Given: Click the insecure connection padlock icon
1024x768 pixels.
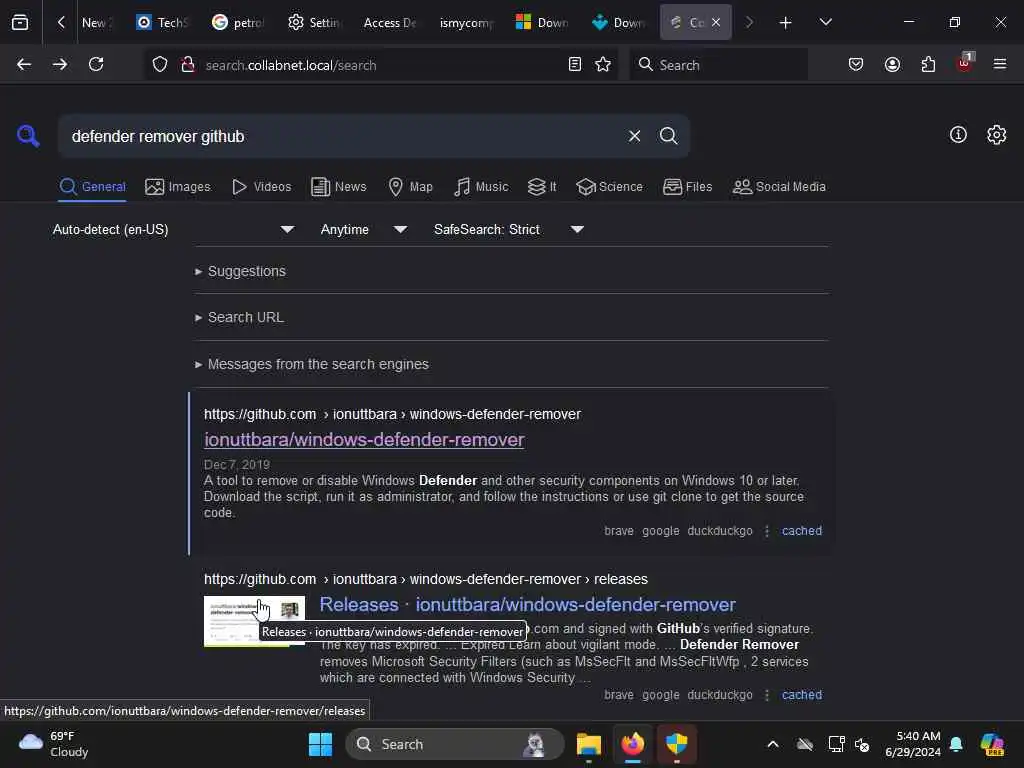Looking at the screenshot, I should tap(188, 65).
